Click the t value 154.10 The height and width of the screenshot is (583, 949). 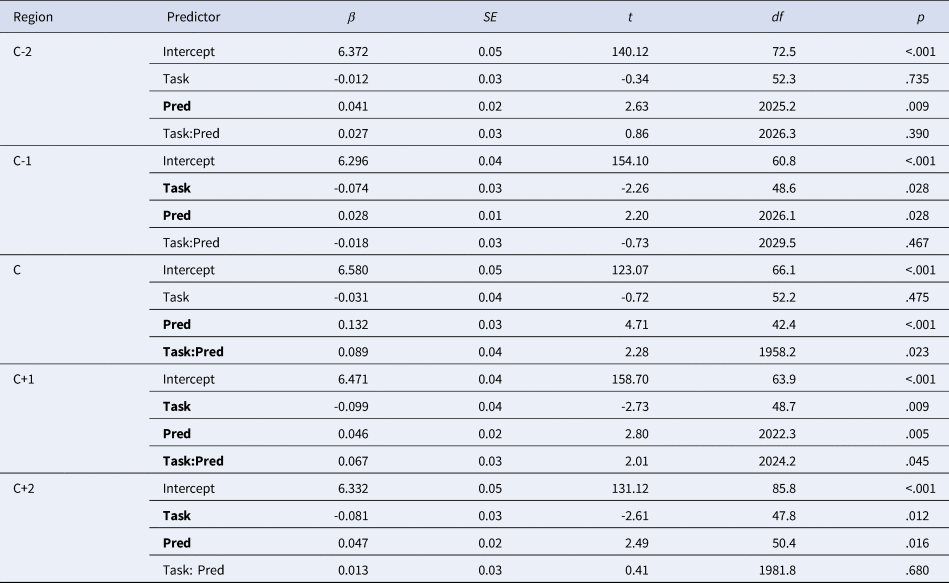635,160
